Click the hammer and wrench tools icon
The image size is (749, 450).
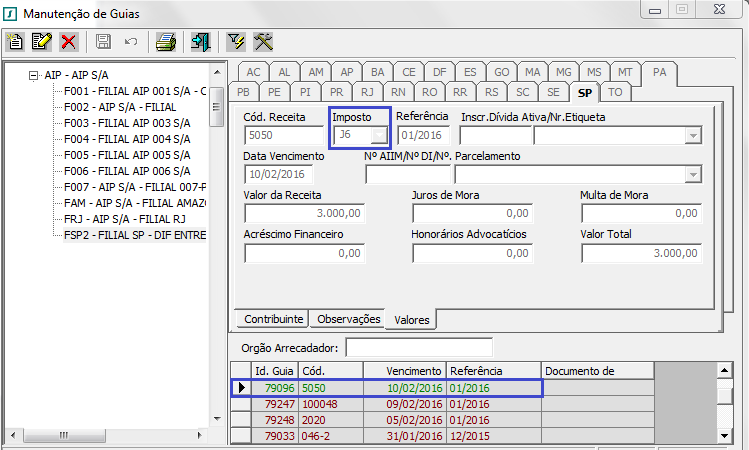point(263,42)
